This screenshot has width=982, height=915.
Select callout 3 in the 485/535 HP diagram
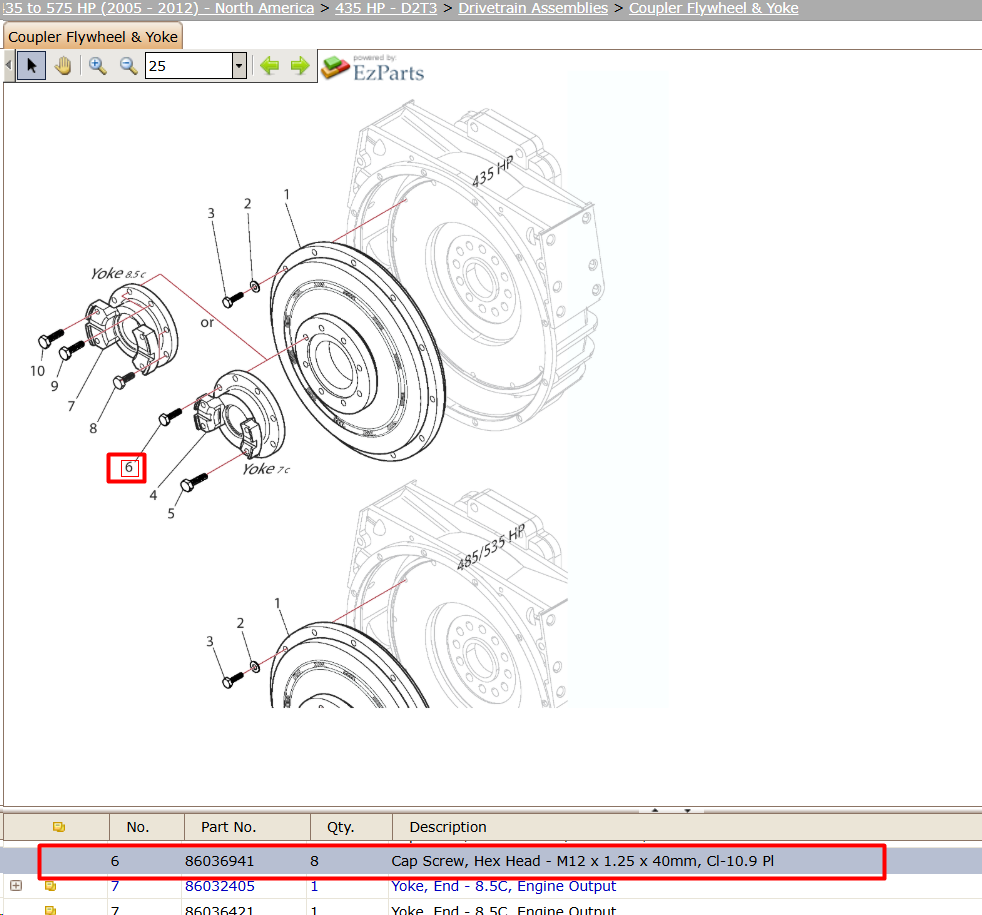point(210,641)
